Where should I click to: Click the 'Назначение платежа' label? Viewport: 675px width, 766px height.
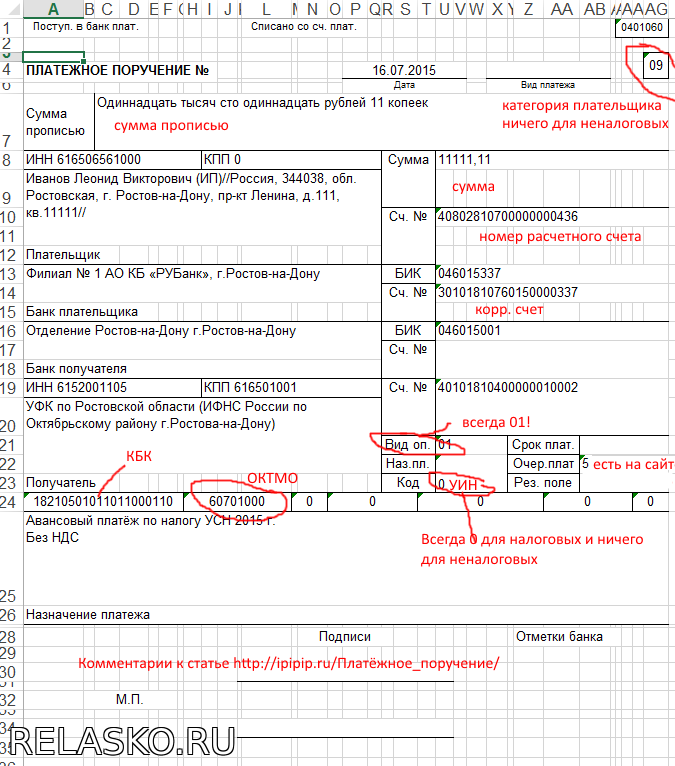88,615
